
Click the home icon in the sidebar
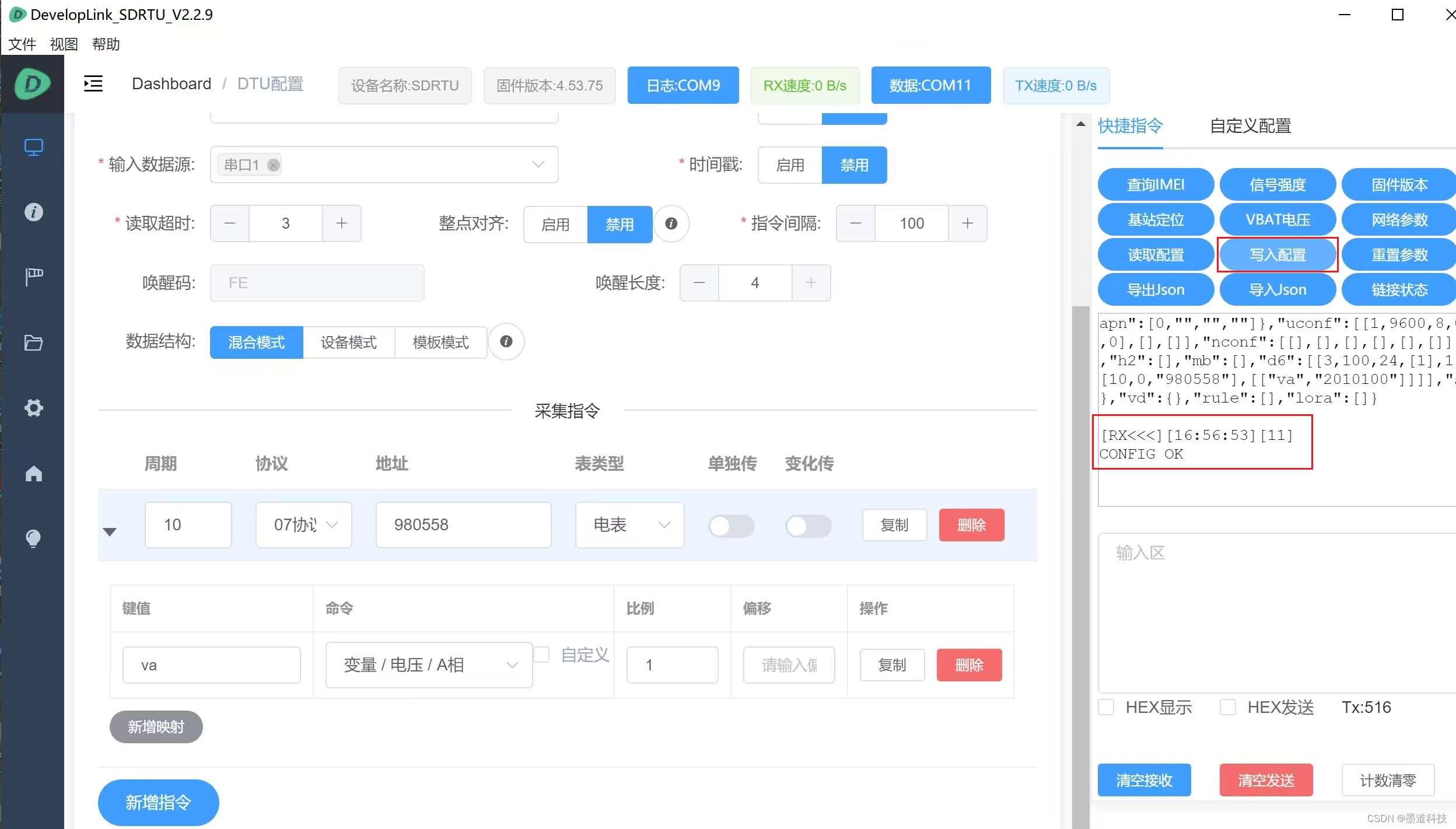(33, 473)
